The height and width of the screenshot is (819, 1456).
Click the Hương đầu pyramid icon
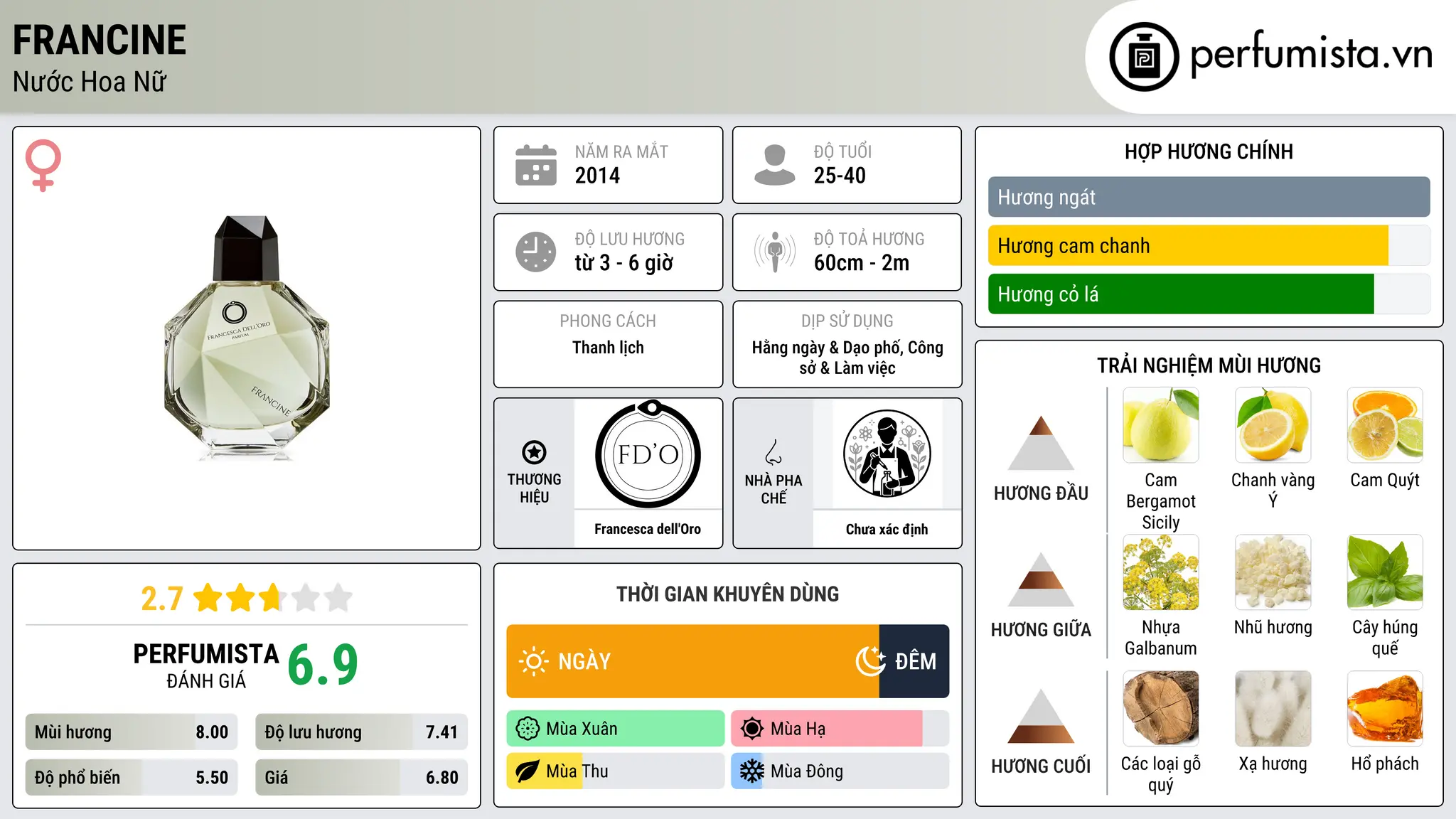click(1041, 443)
